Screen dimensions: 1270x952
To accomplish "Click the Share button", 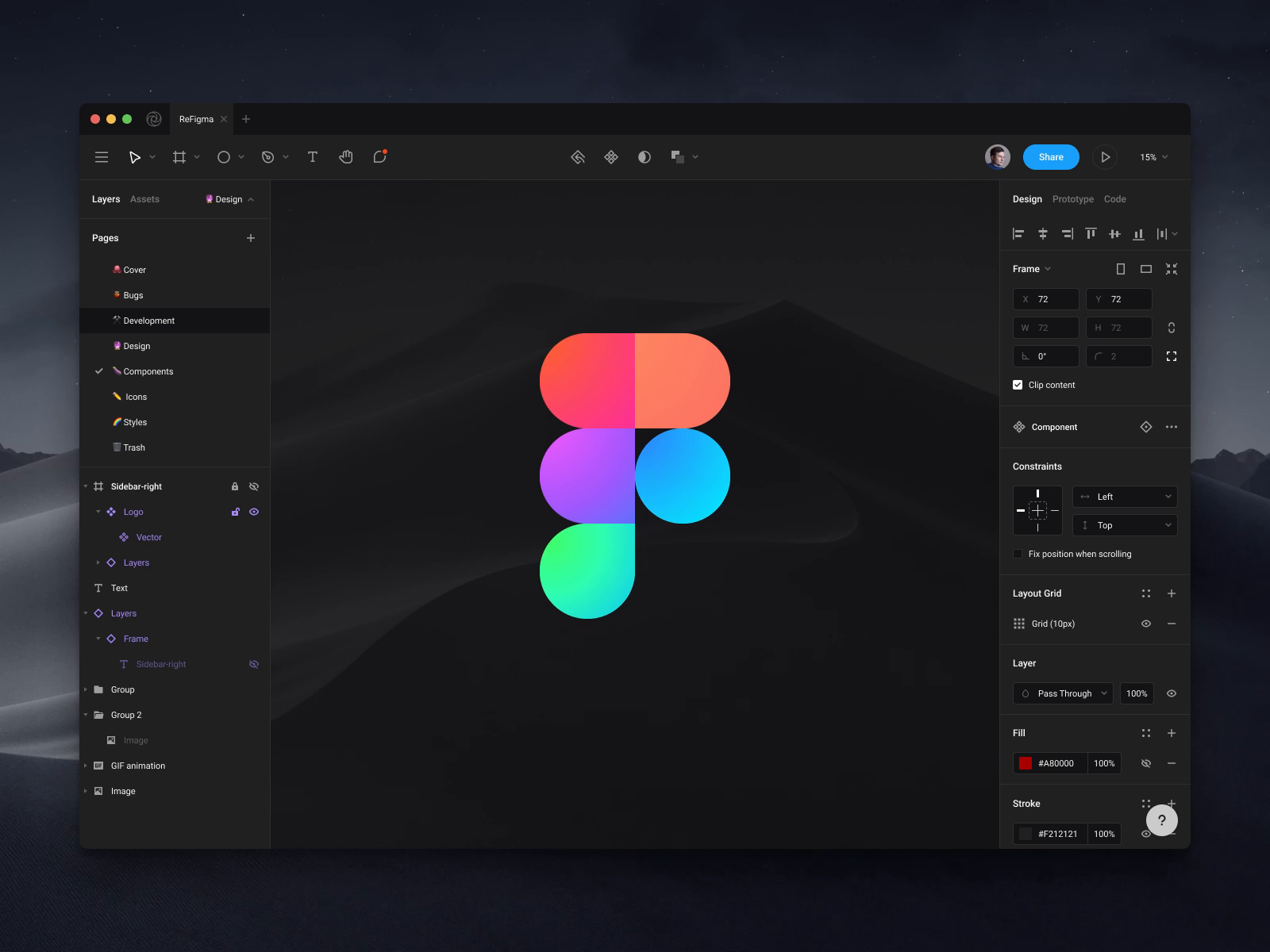I will pos(1051,157).
